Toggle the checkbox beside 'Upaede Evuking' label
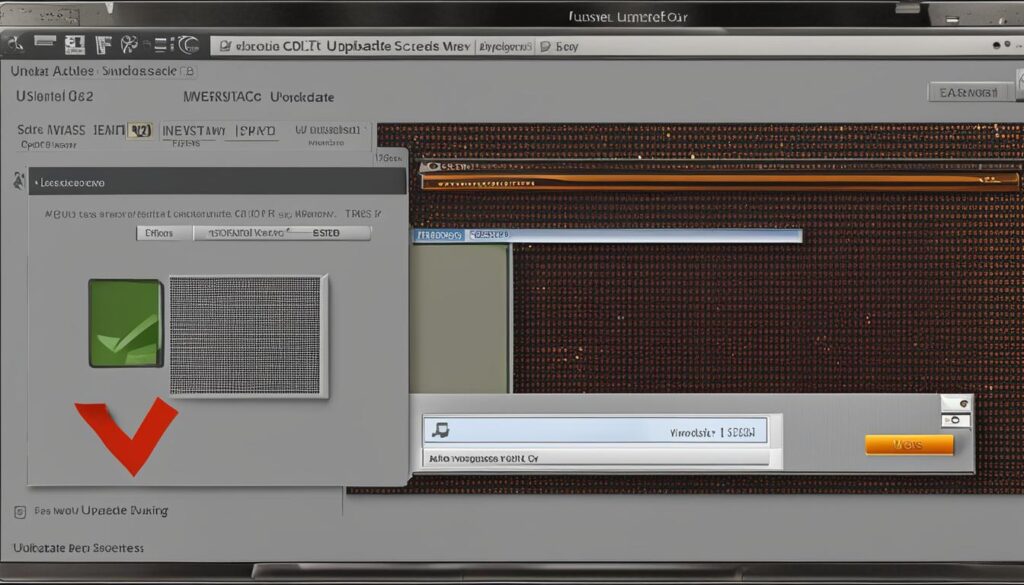Image resolution: width=1024 pixels, height=585 pixels. pos(20,512)
